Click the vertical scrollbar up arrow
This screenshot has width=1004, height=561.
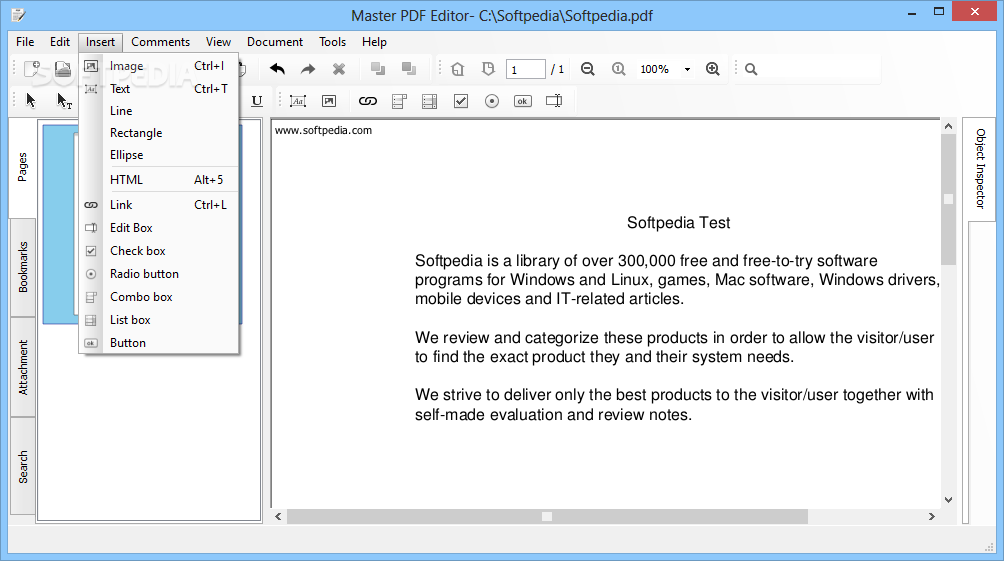(948, 127)
